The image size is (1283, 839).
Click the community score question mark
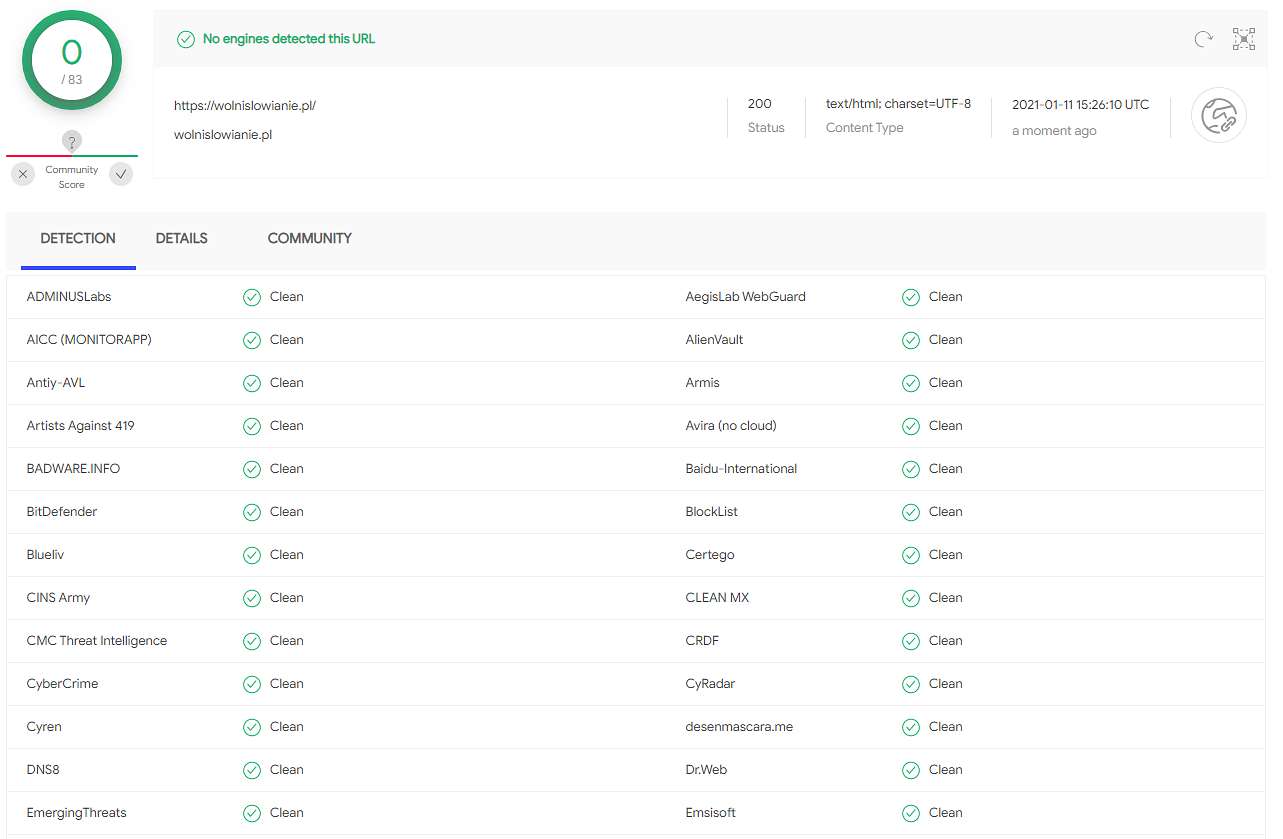[72, 141]
